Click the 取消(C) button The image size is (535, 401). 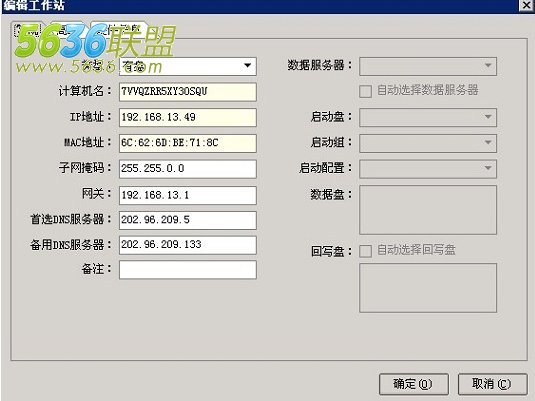click(492, 385)
